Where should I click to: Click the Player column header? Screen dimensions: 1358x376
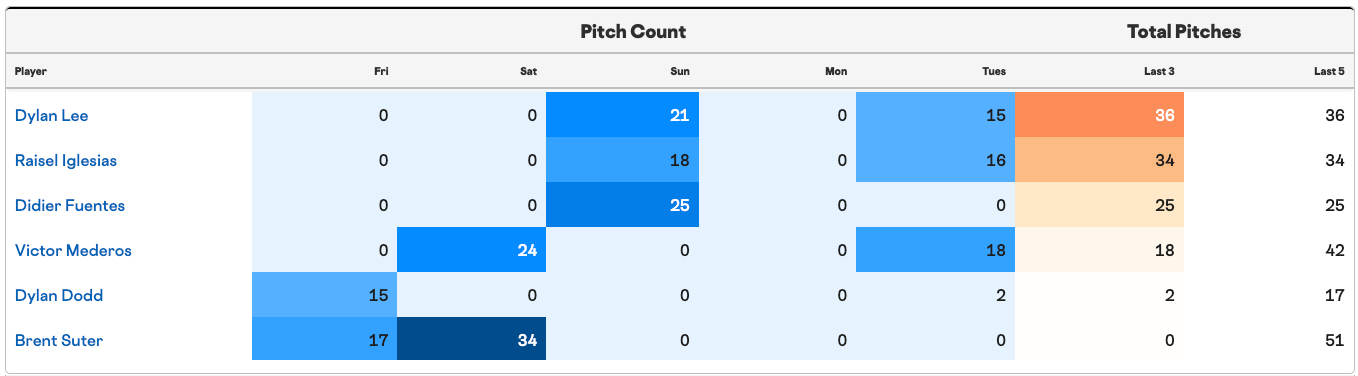[x=31, y=72]
